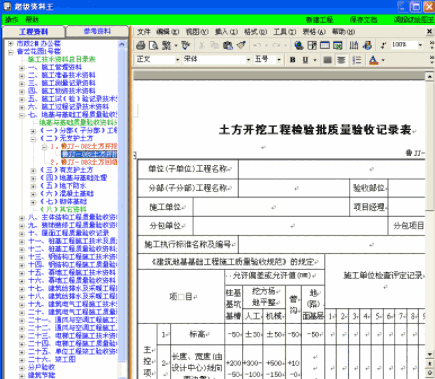Click the Copy icon in the toolbar
The height and width of the screenshot is (379, 435).
point(215,45)
